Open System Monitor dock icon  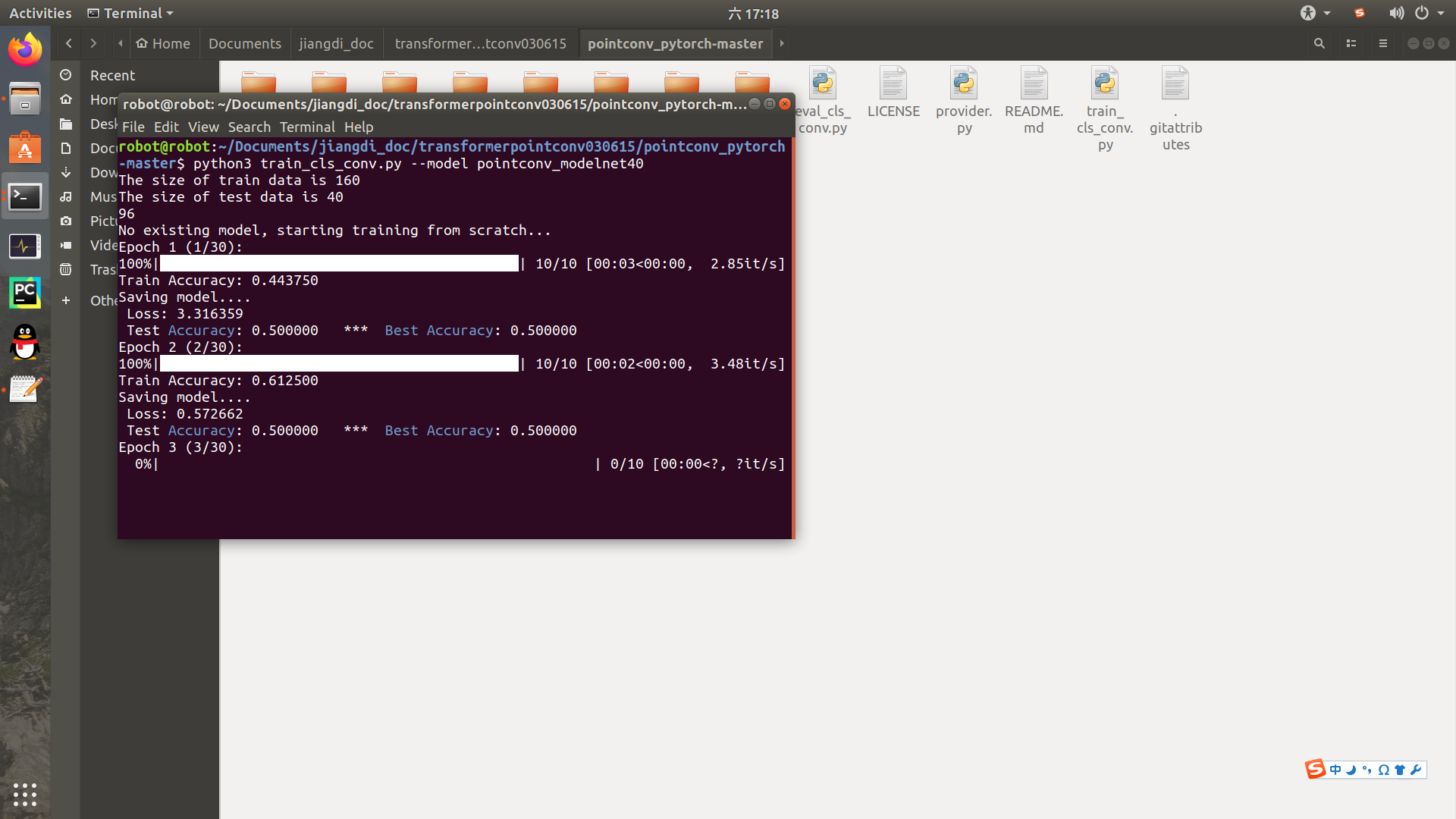pyautogui.click(x=25, y=246)
